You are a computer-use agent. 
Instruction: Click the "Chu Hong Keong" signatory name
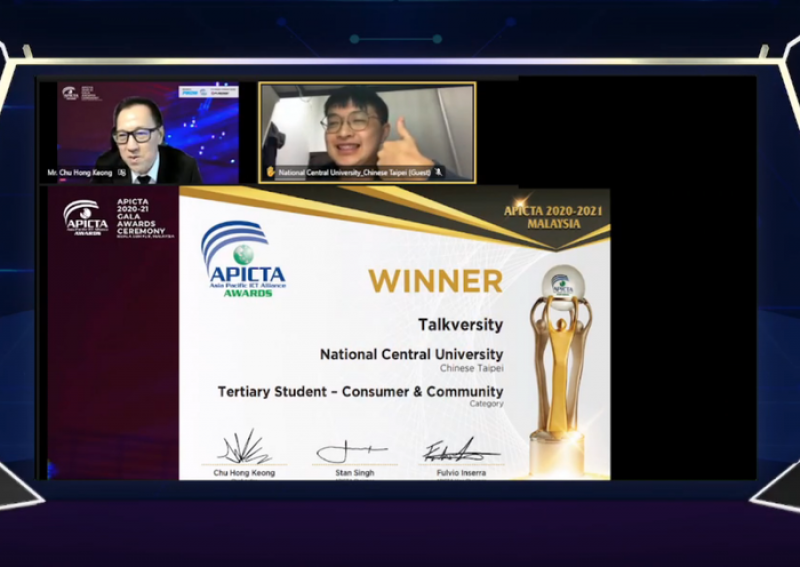244,473
